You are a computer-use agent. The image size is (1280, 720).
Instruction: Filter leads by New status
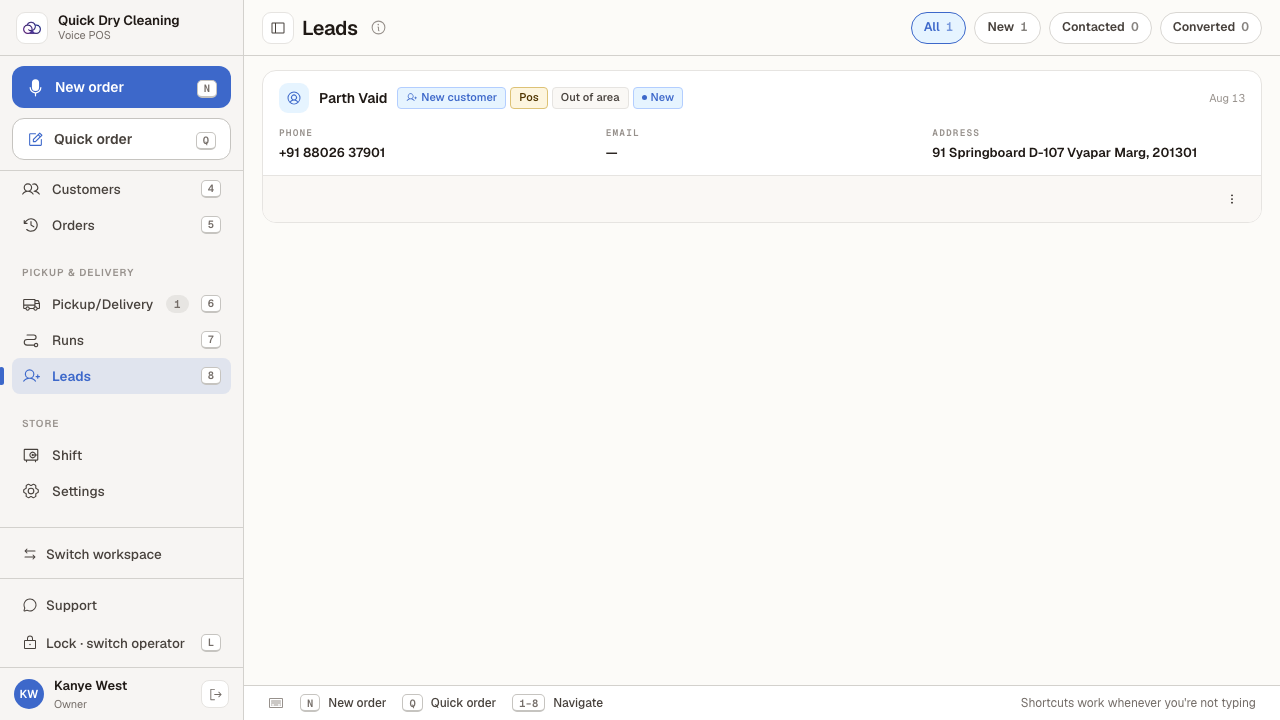click(1007, 28)
